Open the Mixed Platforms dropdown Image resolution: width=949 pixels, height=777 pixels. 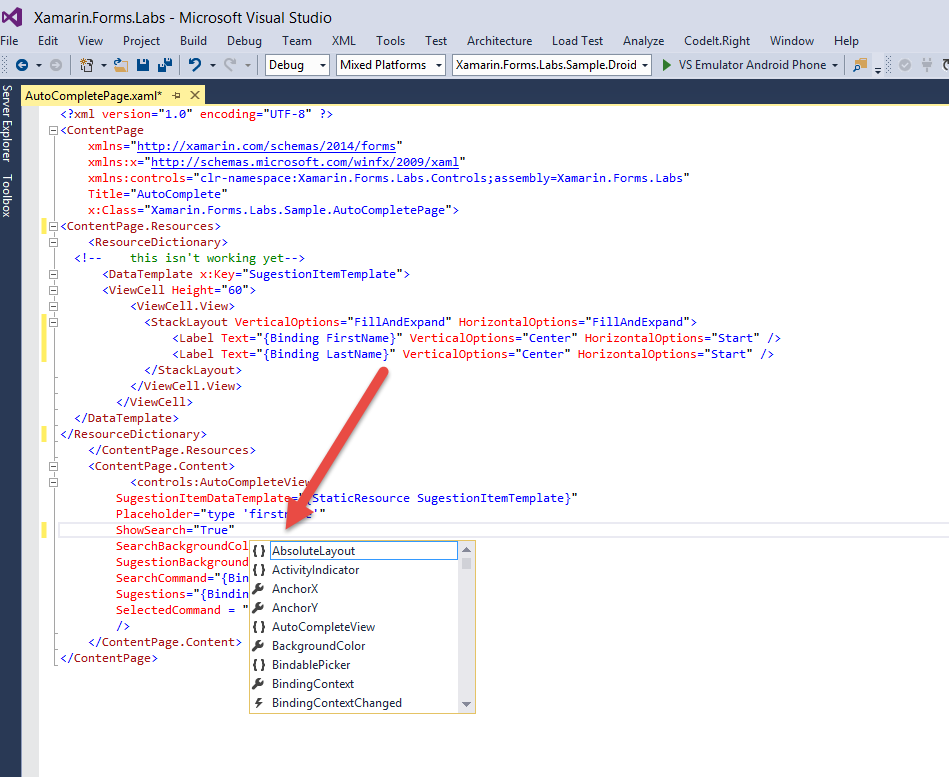tap(391, 65)
